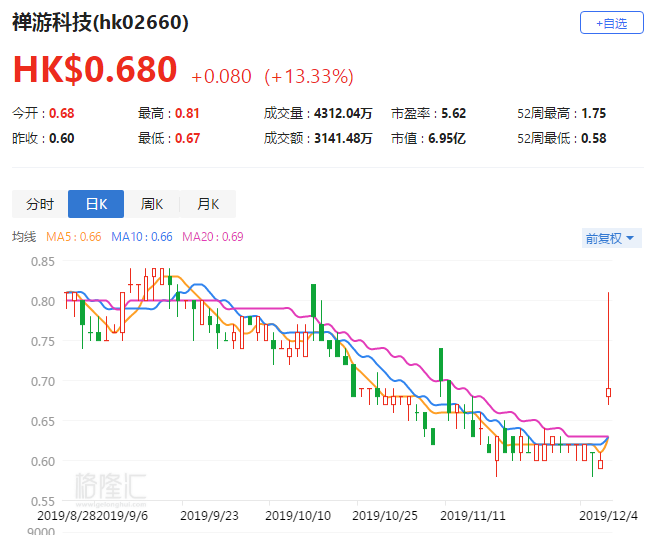Click the 2019/11/11 date axis label

(472, 516)
